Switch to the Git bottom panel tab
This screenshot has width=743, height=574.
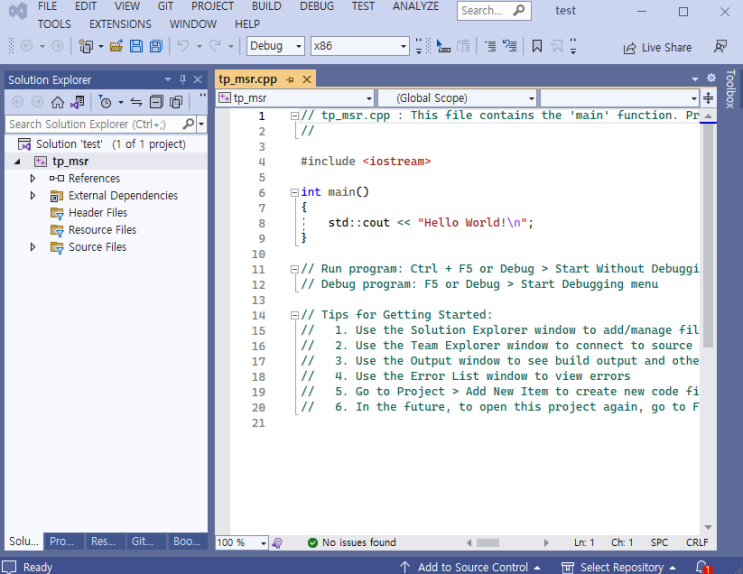point(144,541)
